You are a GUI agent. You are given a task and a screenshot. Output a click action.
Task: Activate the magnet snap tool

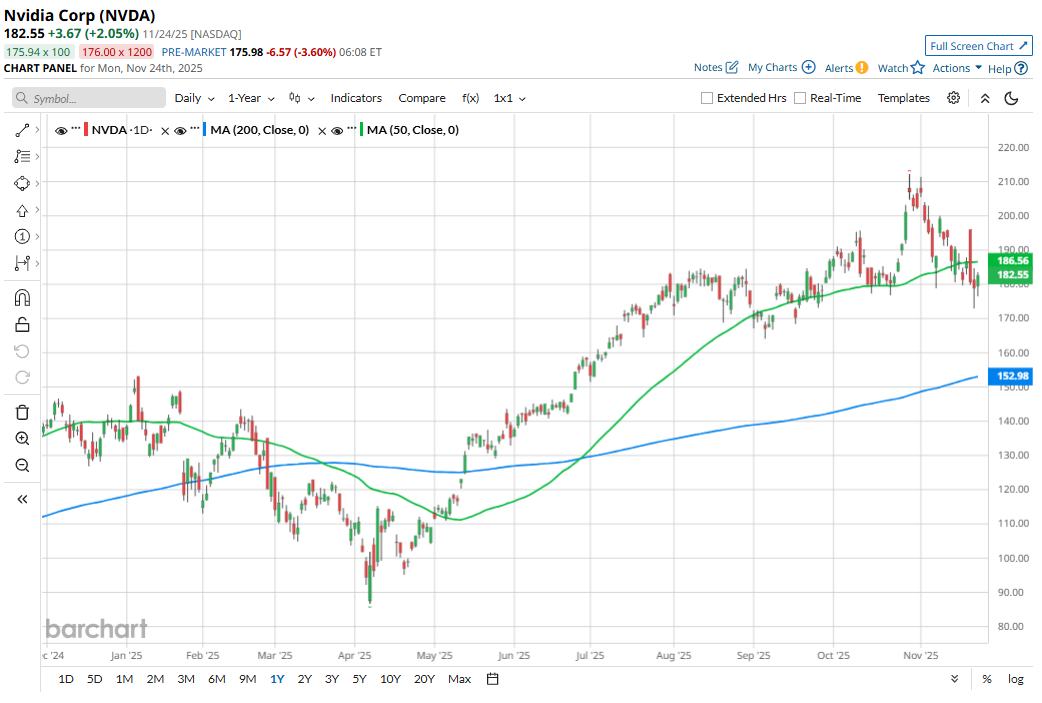click(x=22, y=297)
